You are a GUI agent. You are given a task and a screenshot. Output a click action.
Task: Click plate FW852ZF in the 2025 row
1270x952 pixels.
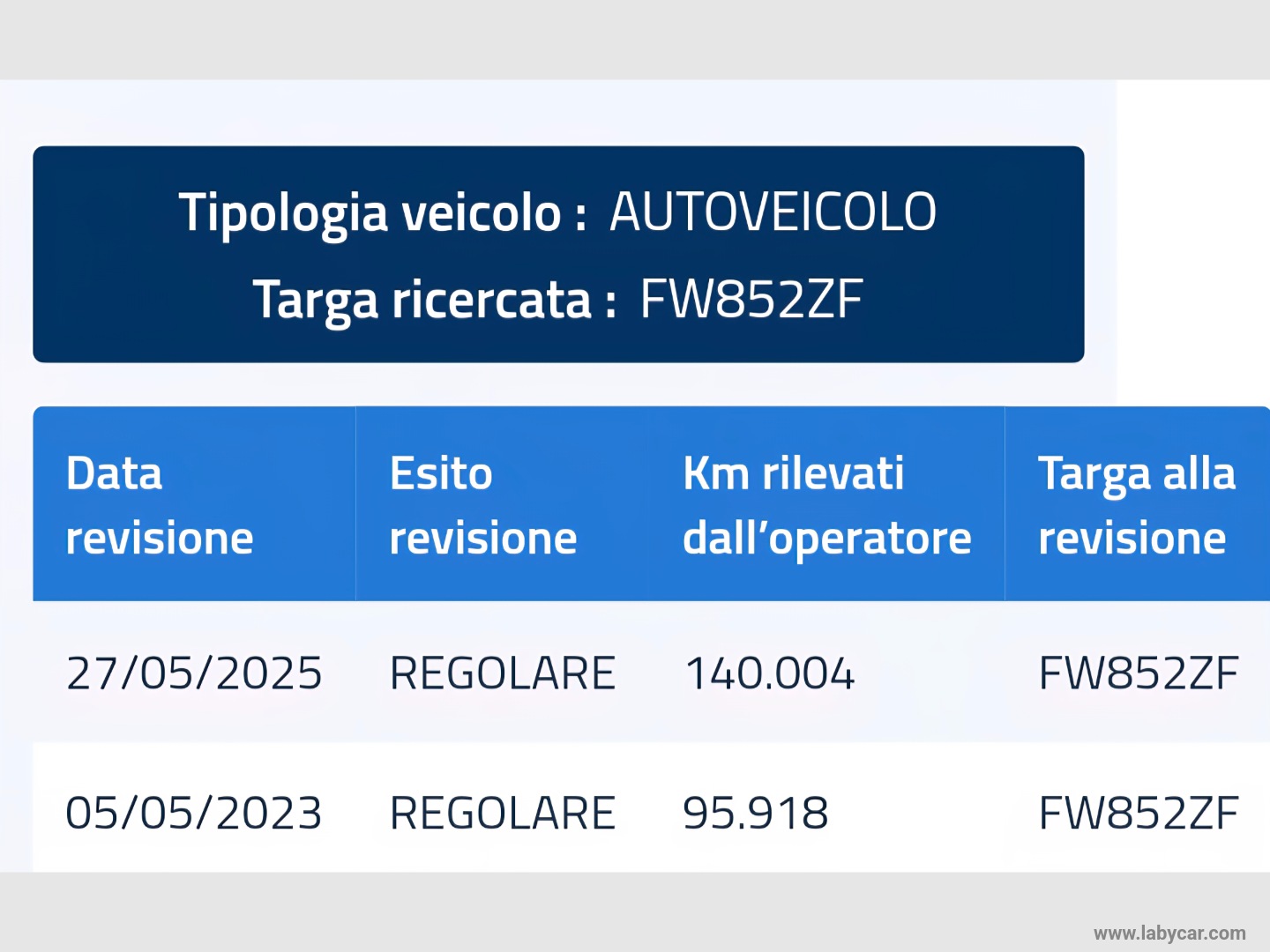[1139, 673]
